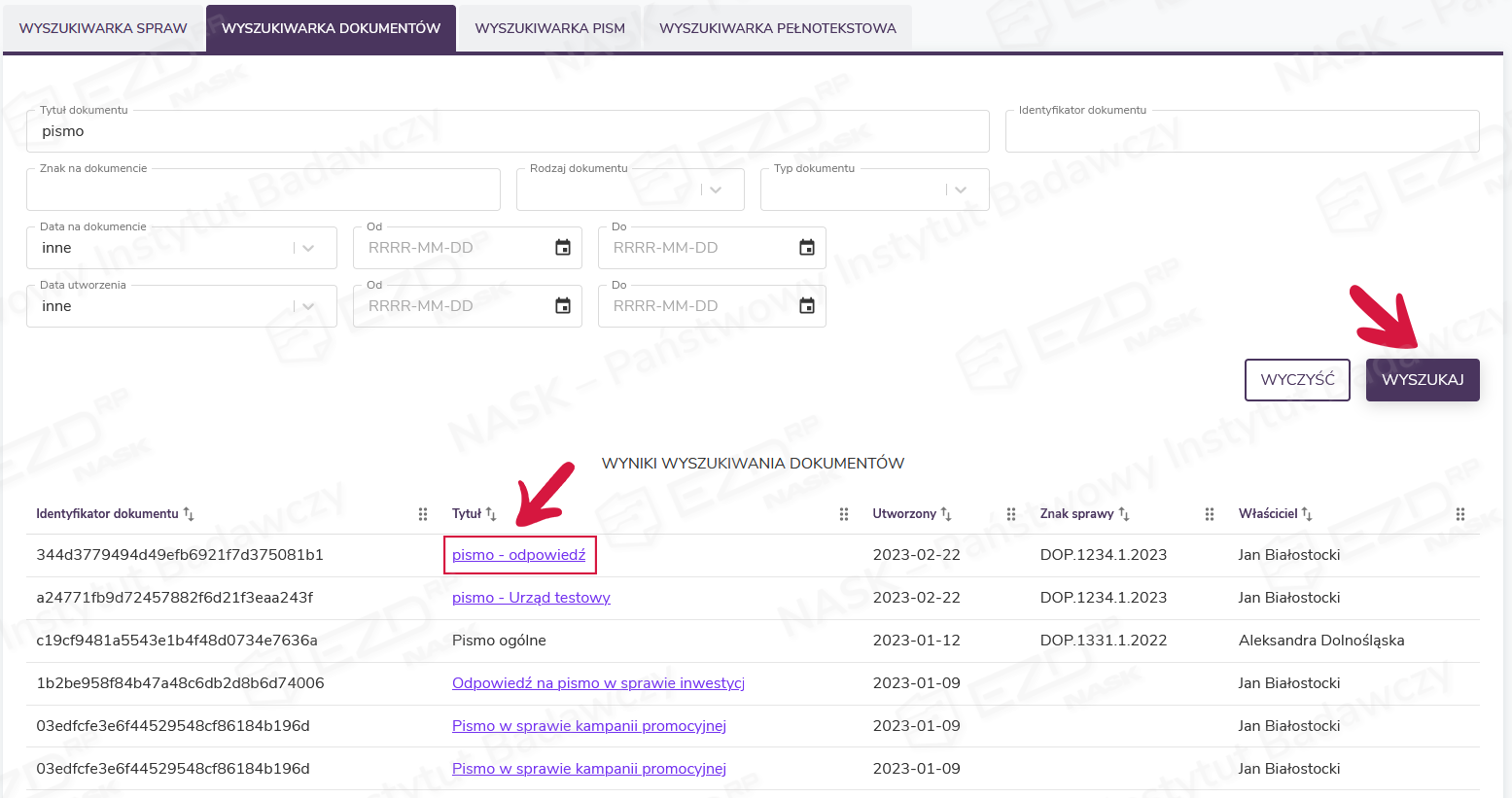Screen dimensions: 1512x798
Task: Expand the Typ dokumentu dropdown
Action: point(961,190)
